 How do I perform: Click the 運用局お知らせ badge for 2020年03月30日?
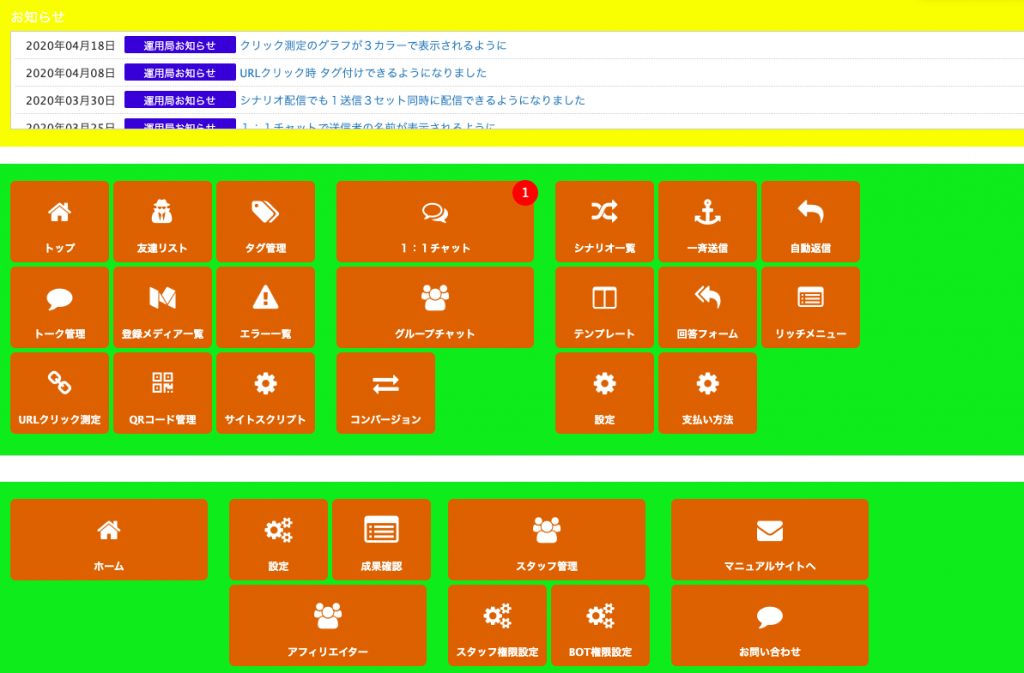(180, 100)
